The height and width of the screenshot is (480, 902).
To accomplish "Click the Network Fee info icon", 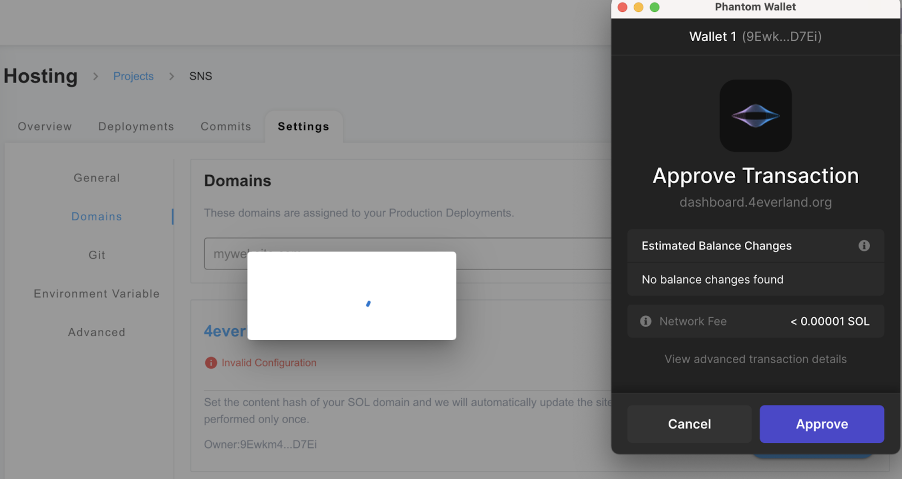I will [645, 321].
